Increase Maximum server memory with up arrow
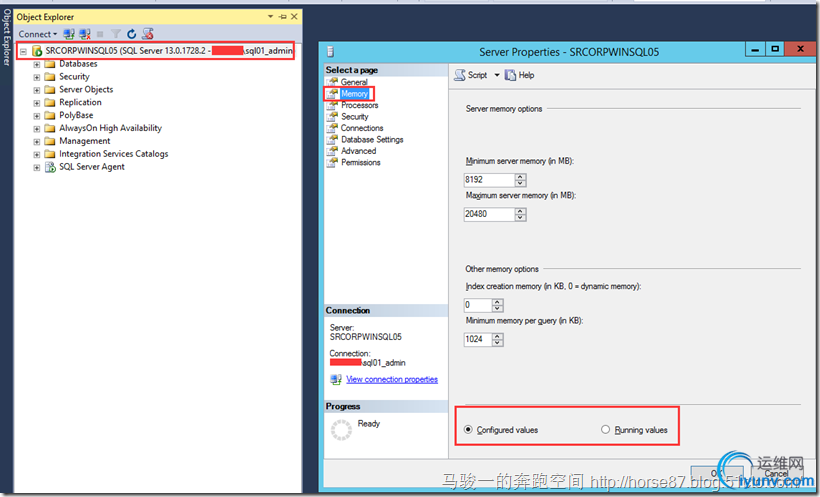The image size is (820, 497). (x=520, y=211)
